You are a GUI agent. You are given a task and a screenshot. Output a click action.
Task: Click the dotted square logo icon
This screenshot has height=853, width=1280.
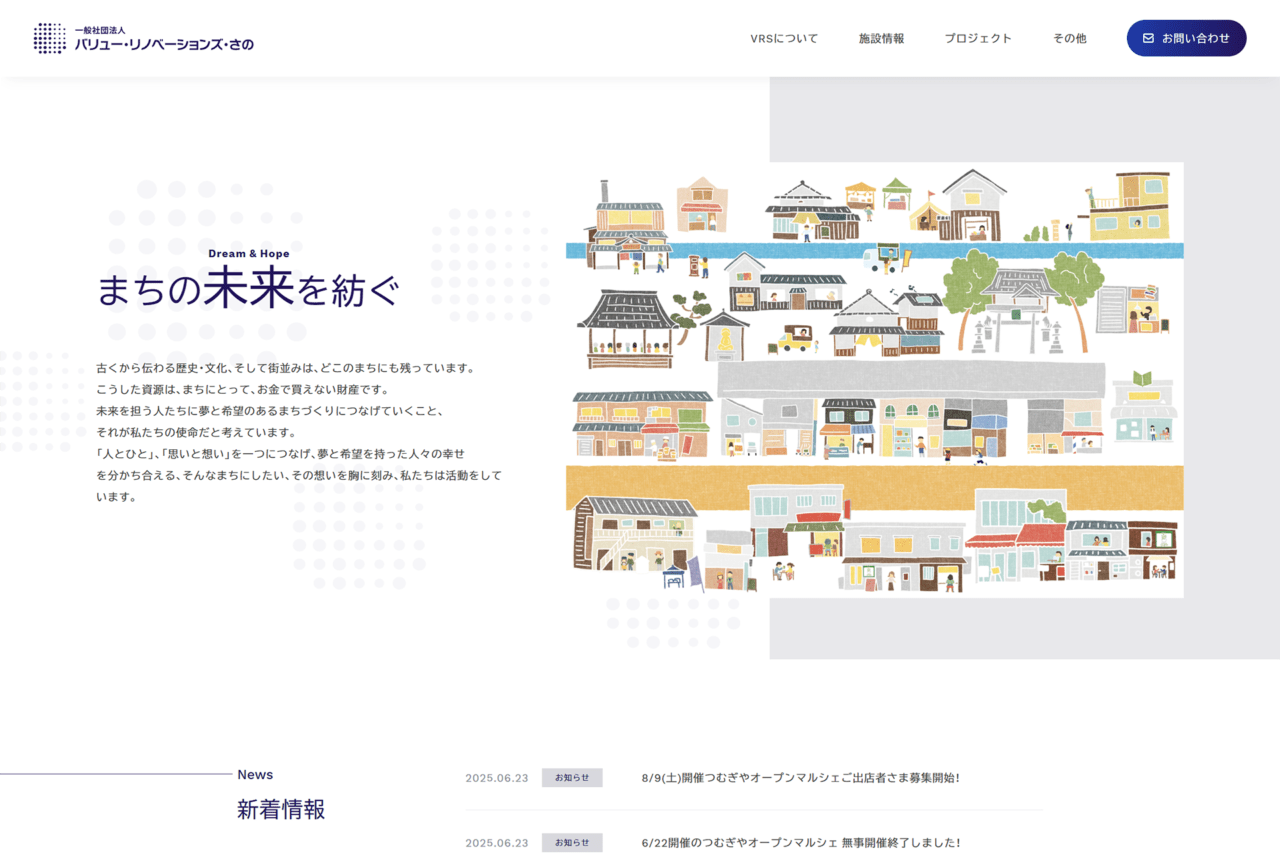50,38
